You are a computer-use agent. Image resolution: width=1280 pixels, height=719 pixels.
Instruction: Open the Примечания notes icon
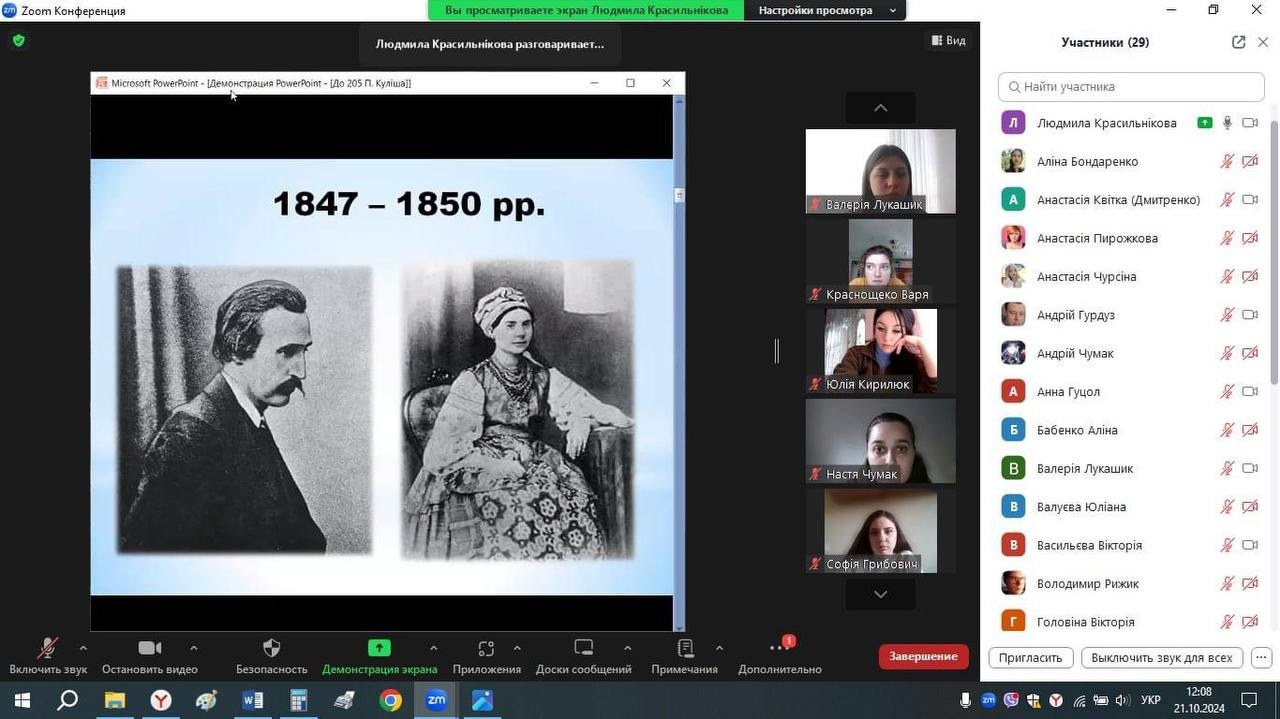point(685,648)
